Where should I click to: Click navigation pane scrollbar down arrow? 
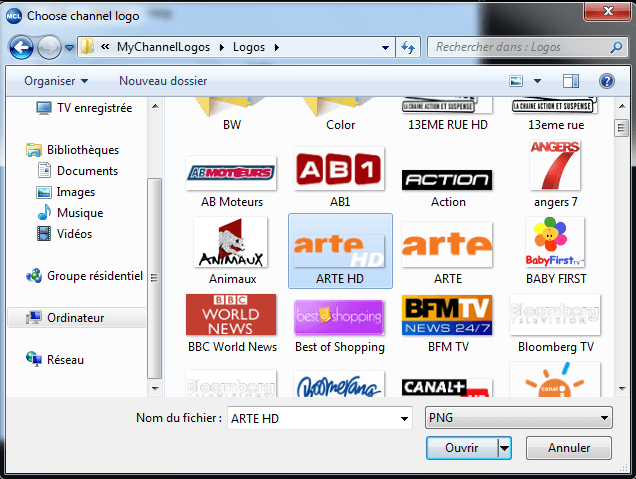tap(155, 388)
